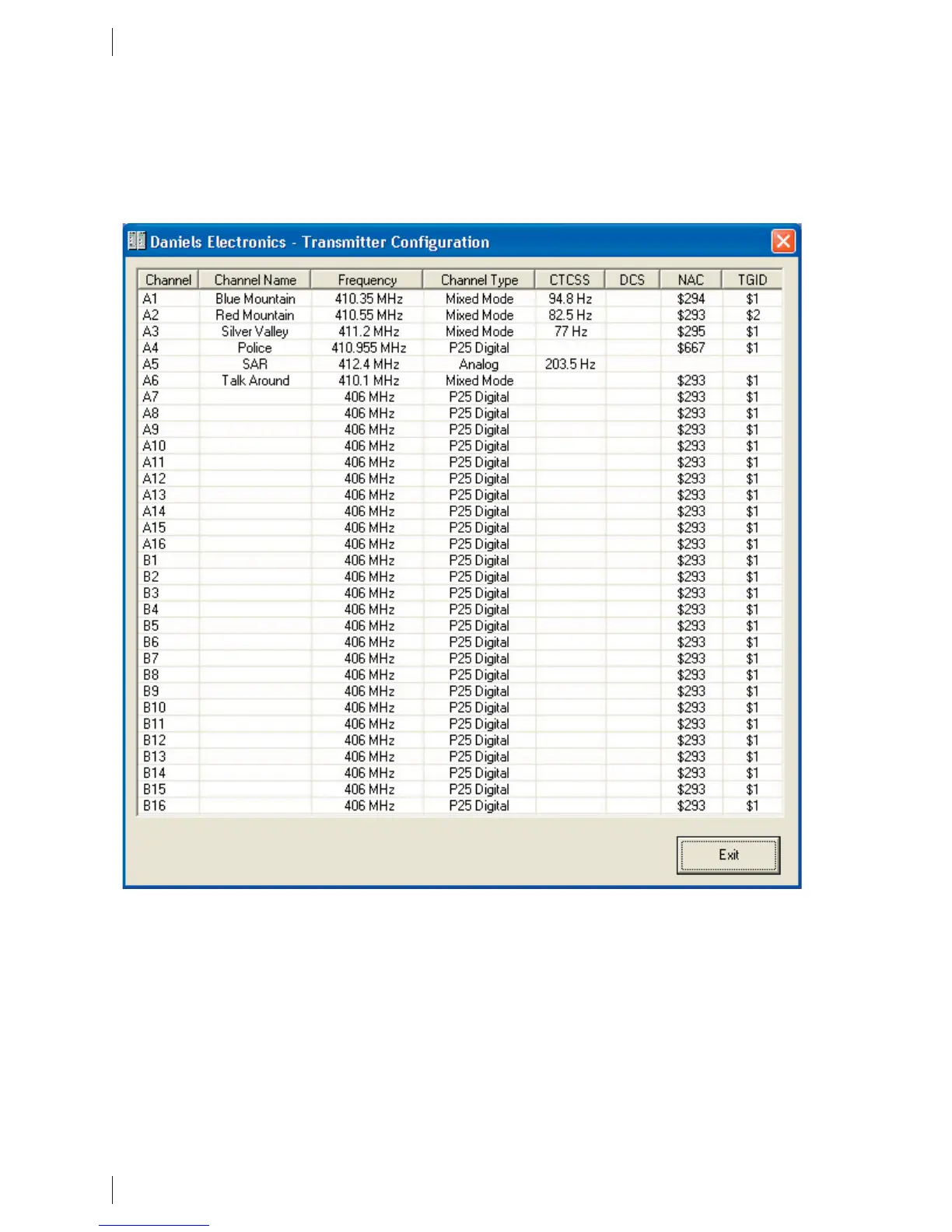The height and width of the screenshot is (1232, 952).
Task: Click the 82.5 Hz CTCSS value
Action: pyautogui.click(x=570, y=315)
